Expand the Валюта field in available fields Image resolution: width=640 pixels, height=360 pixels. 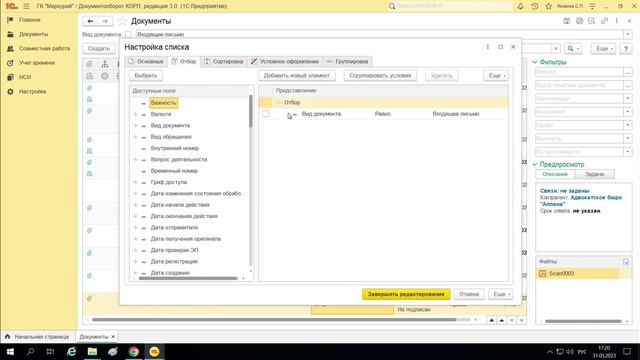(136, 114)
